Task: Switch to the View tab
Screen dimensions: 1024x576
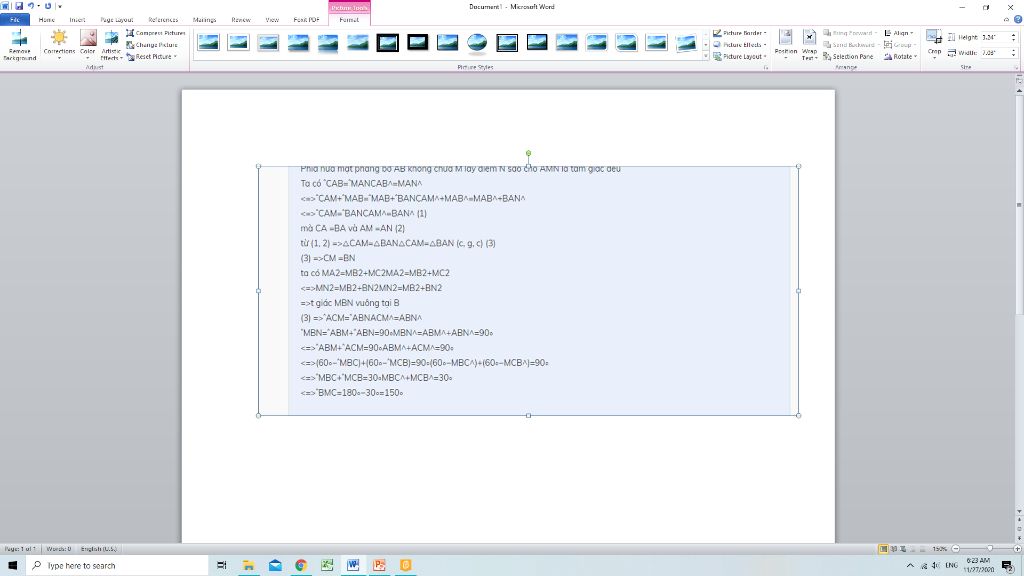Action: pyautogui.click(x=272, y=20)
